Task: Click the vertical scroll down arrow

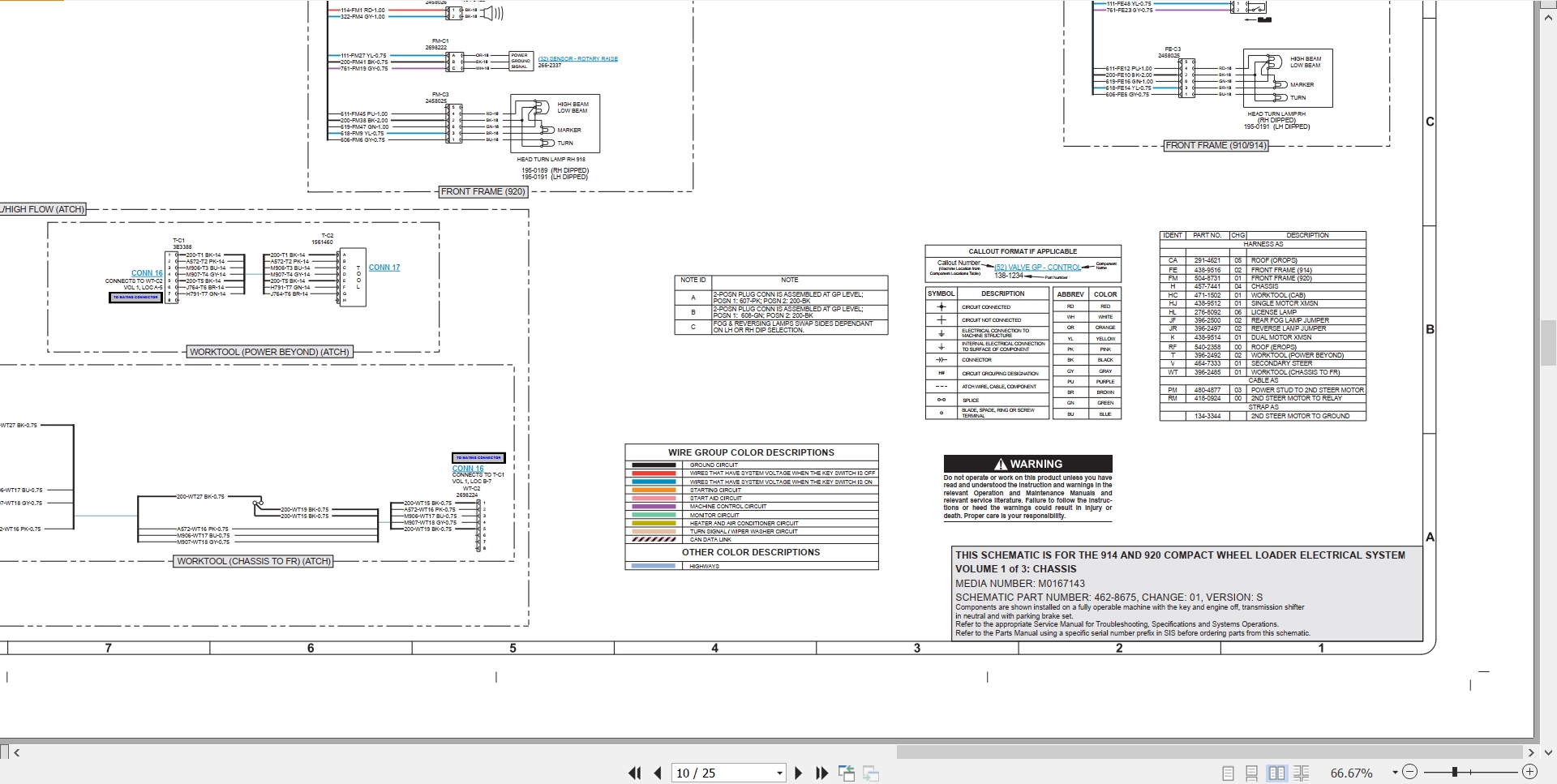Action: [x=1548, y=752]
